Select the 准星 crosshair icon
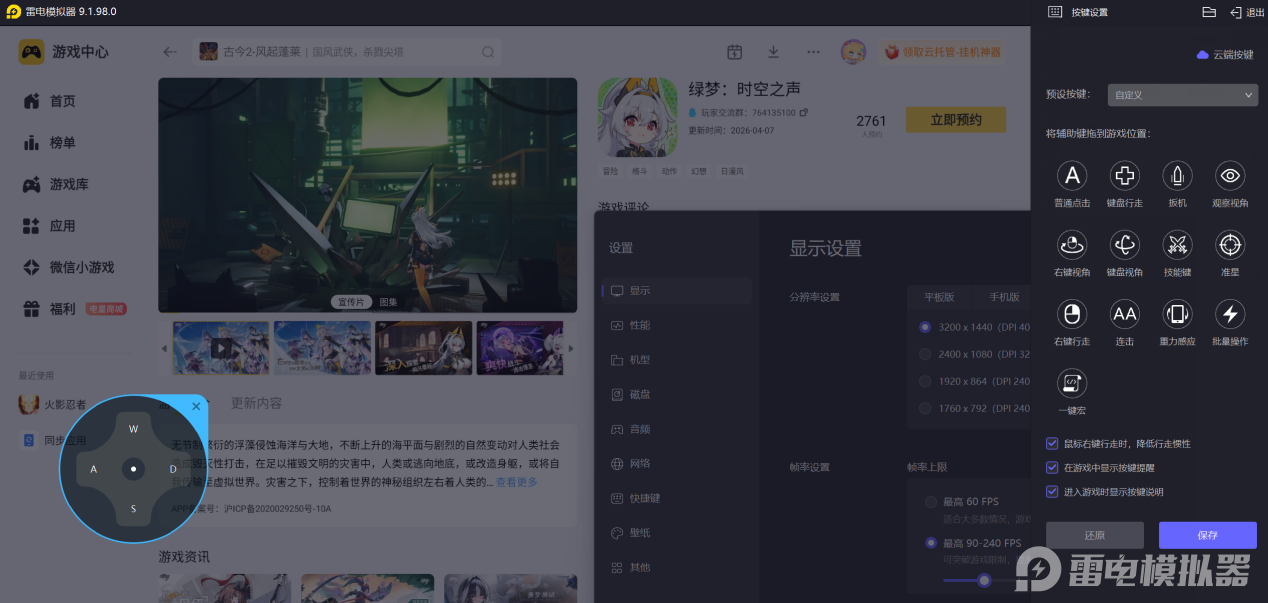This screenshot has width=1268, height=603. tap(1230, 244)
